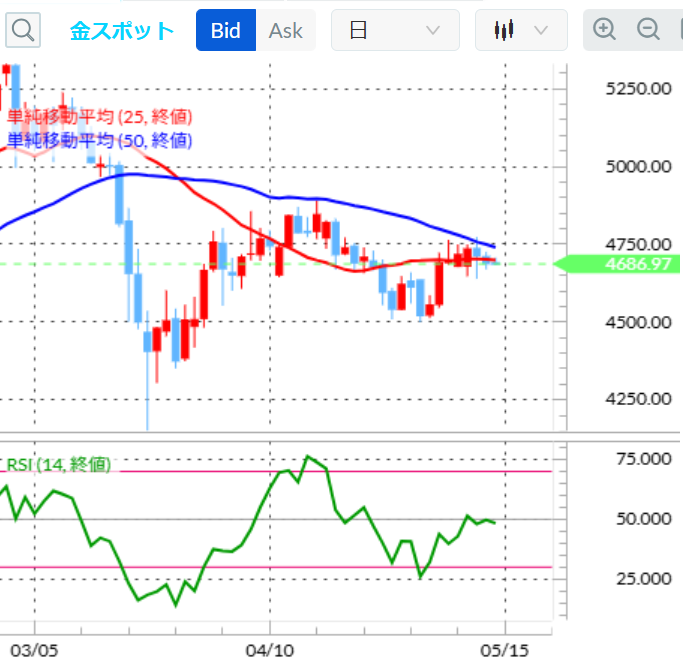Select the 単純移動平均 (25, 終値) label
683x667 pixels.
(x=99, y=117)
